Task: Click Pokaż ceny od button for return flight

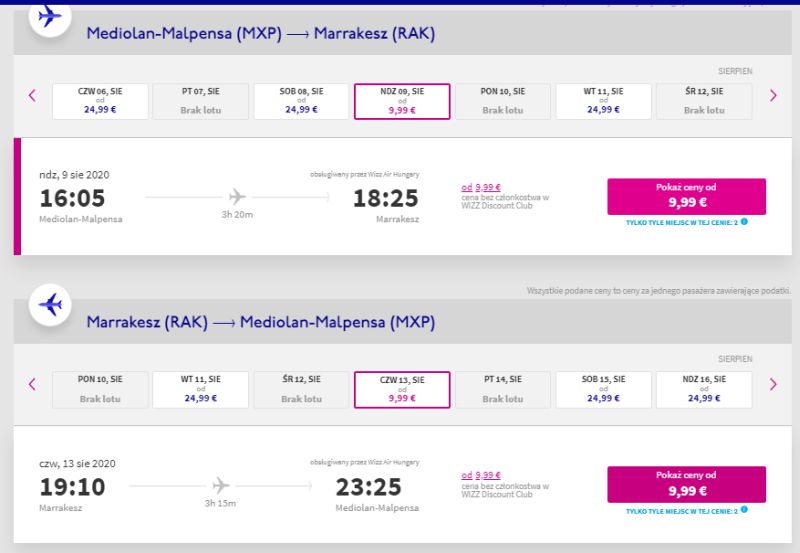Action: [x=686, y=484]
